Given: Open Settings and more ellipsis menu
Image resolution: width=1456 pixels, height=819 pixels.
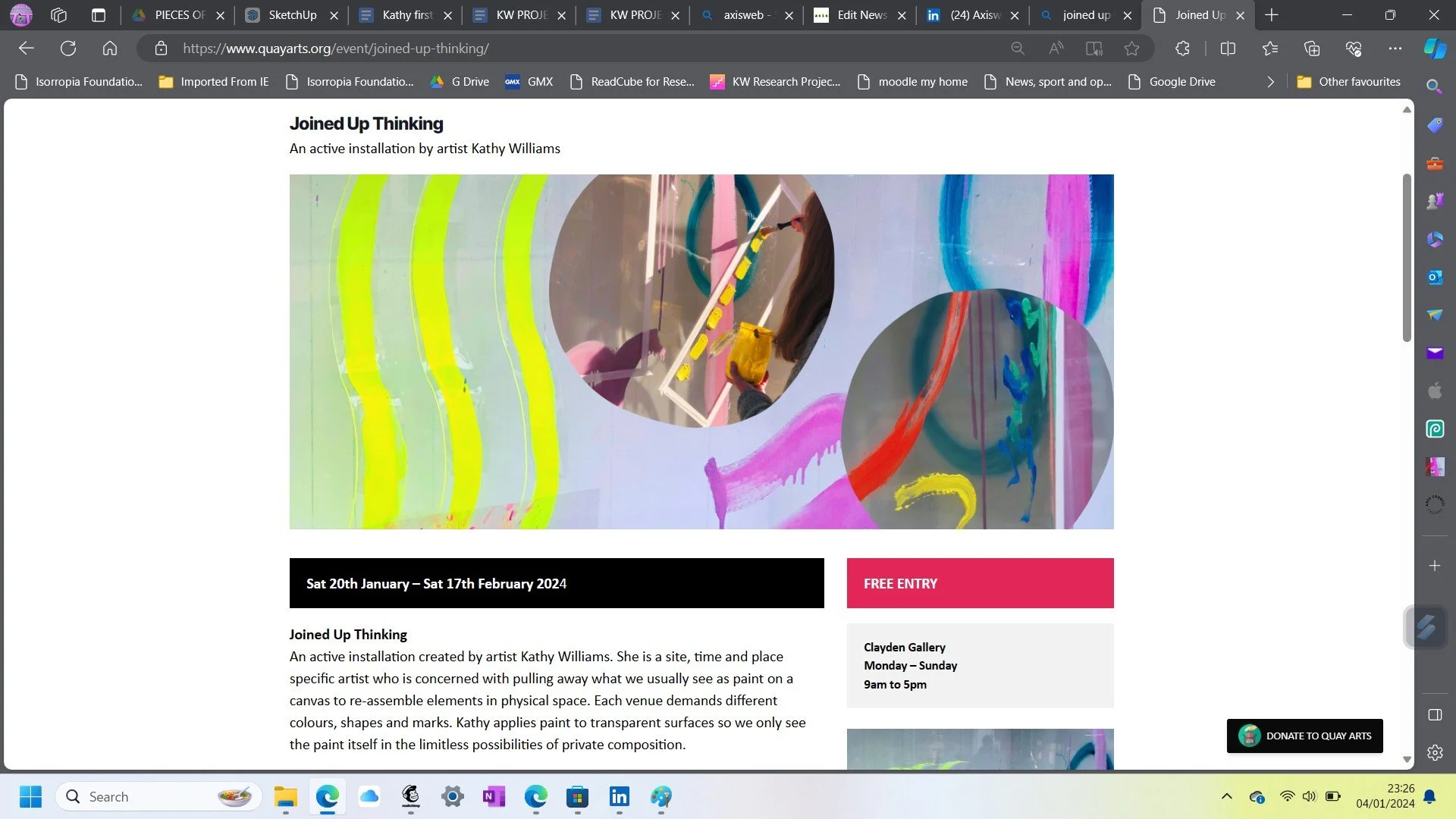Looking at the screenshot, I should [1395, 49].
